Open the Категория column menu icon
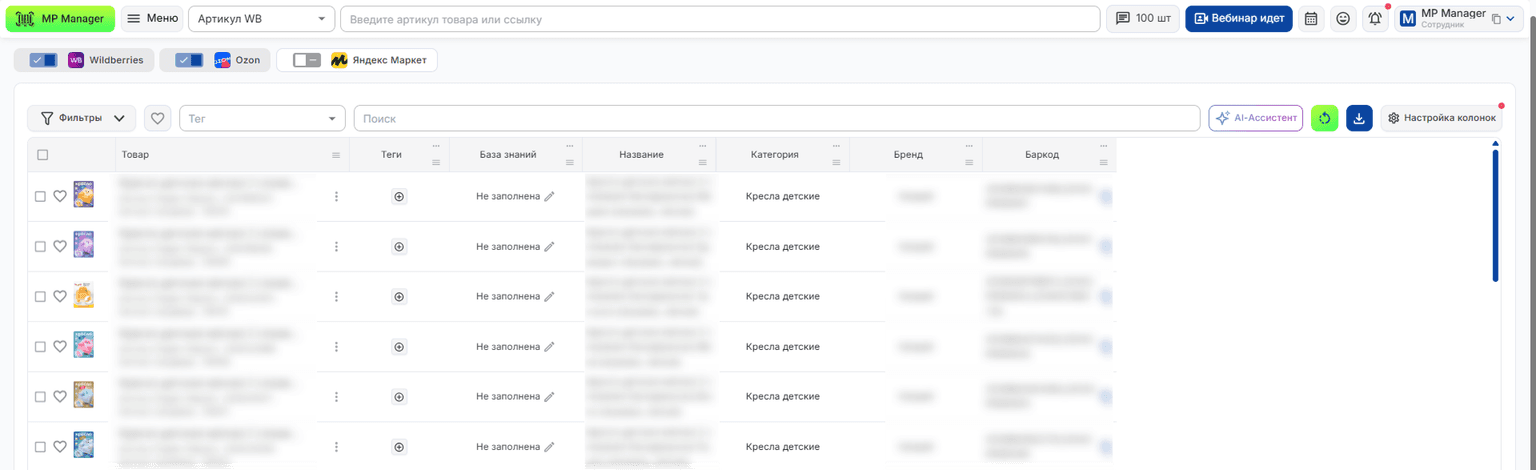 tap(836, 162)
